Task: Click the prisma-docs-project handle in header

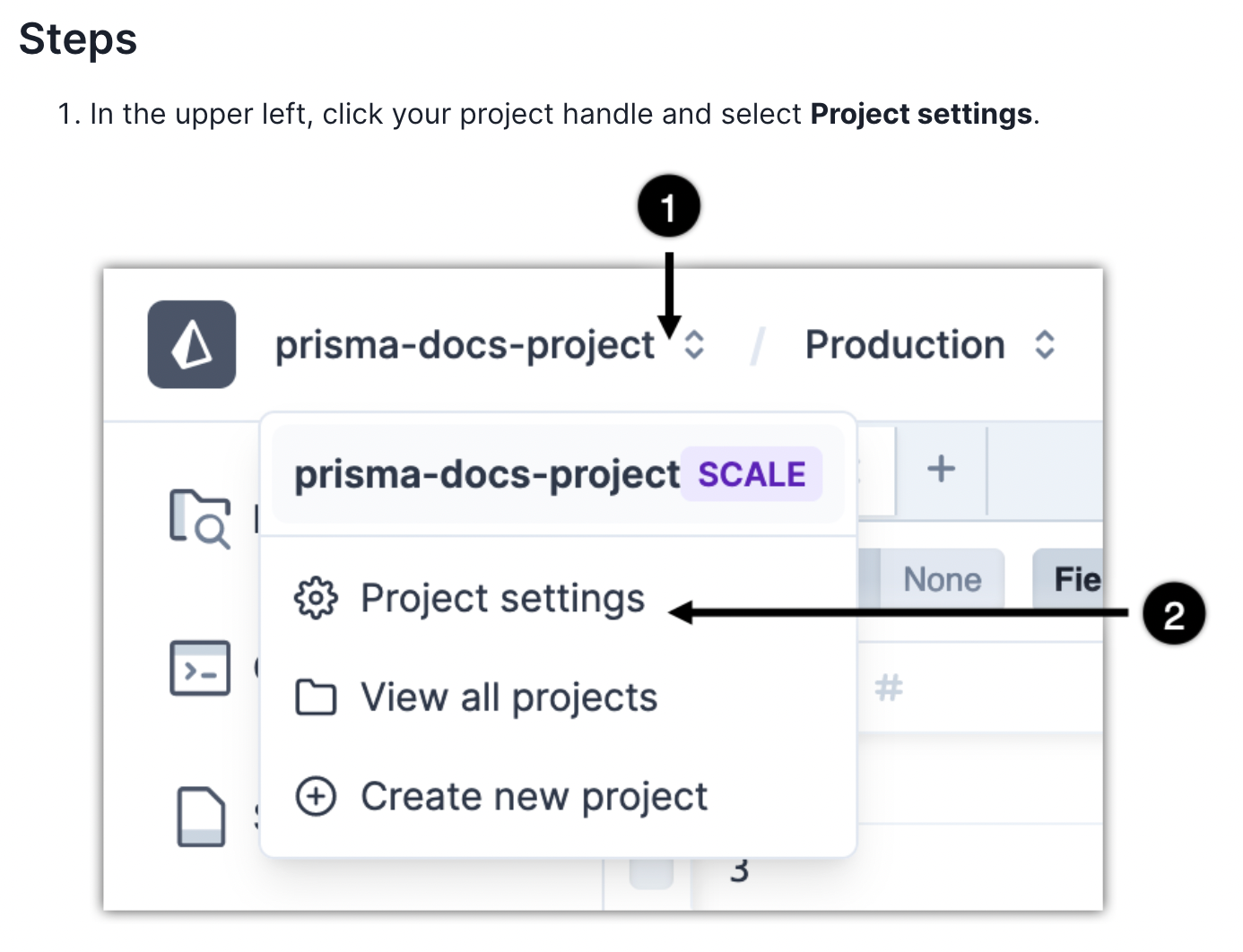Action: click(465, 345)
